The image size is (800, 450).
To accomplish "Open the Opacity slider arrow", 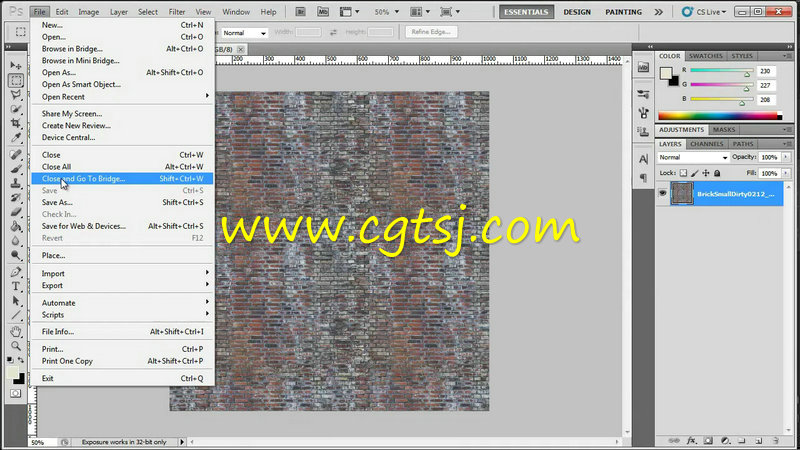I will coord(786,157).
